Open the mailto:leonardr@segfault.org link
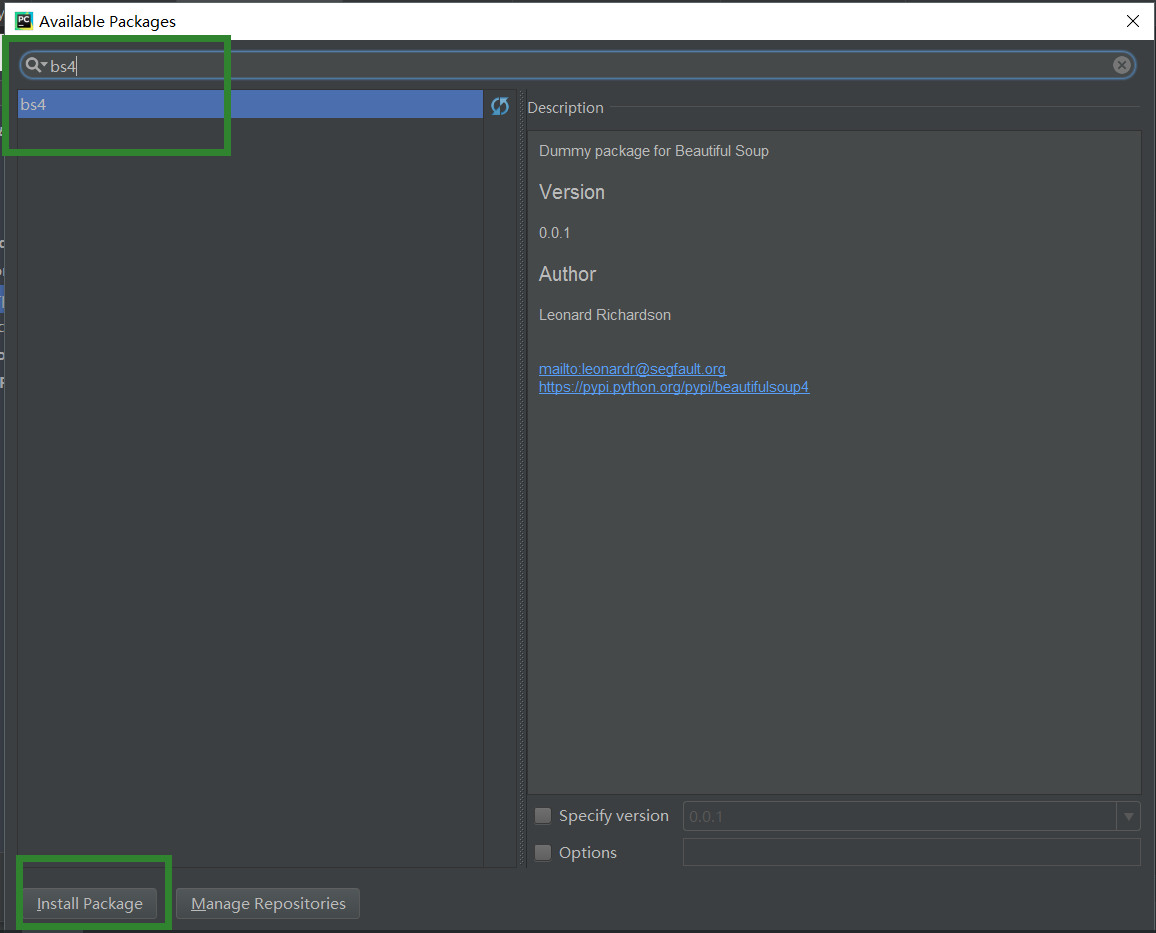The width and height of the screenshot is (1156, 933). click(632, 368)
